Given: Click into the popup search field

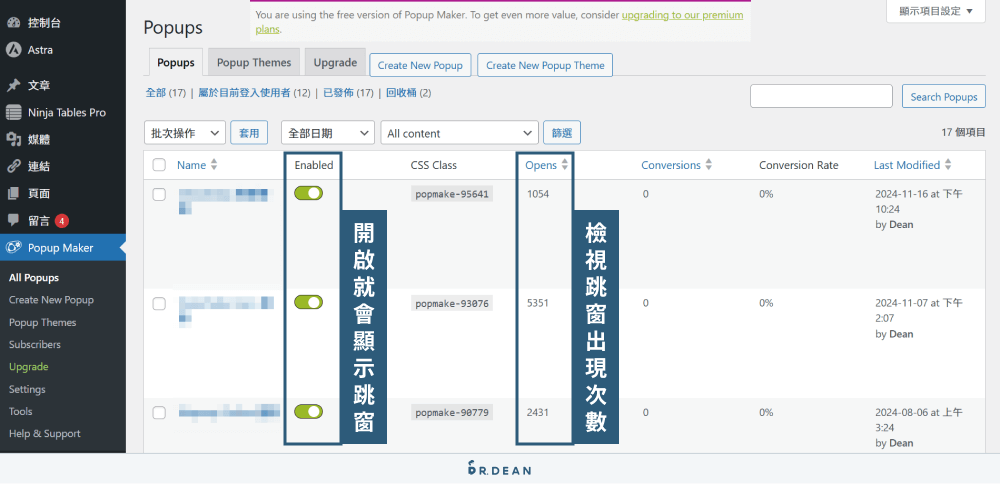Looking at the screenshot, I should tap(821, 96).
